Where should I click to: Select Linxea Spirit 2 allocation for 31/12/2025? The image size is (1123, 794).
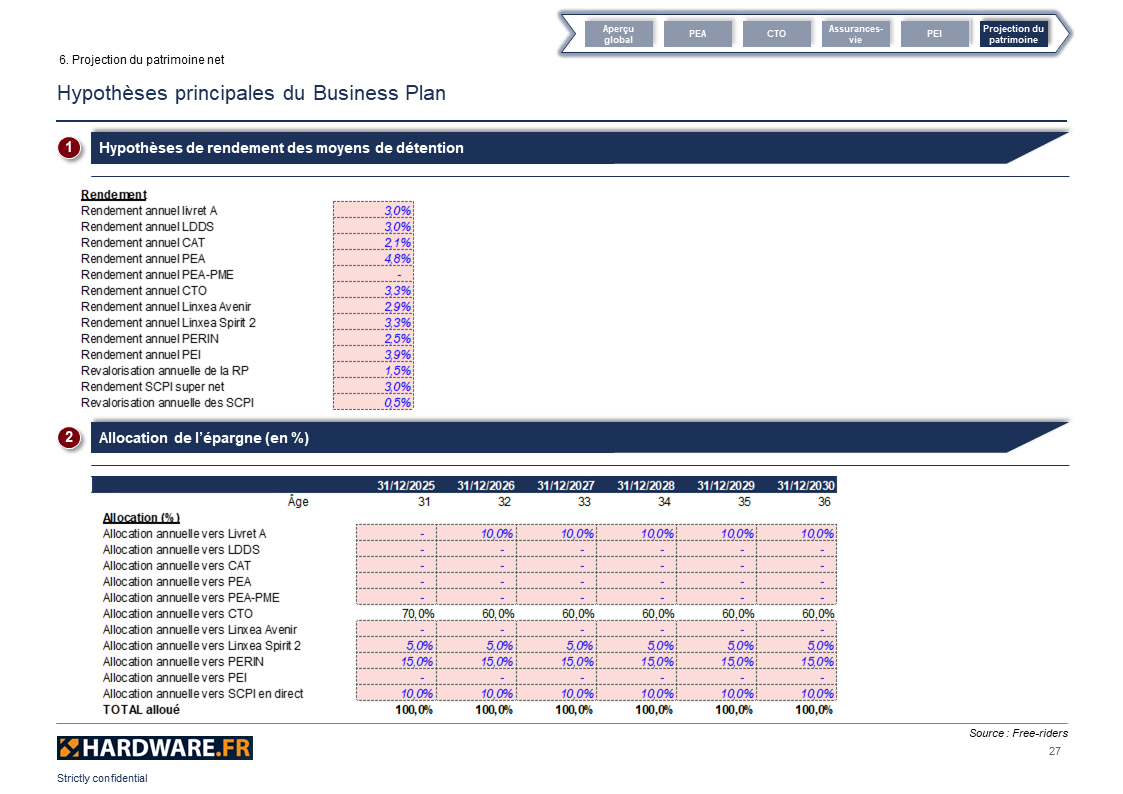pos(396,645)
